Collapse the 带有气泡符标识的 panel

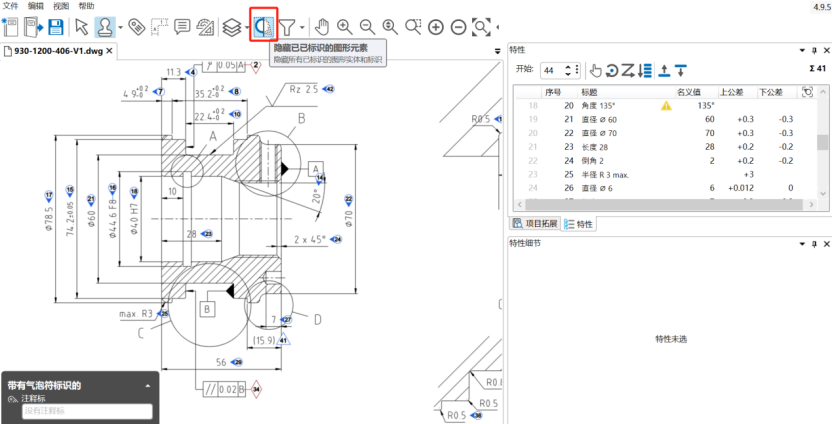coord(147,385)
